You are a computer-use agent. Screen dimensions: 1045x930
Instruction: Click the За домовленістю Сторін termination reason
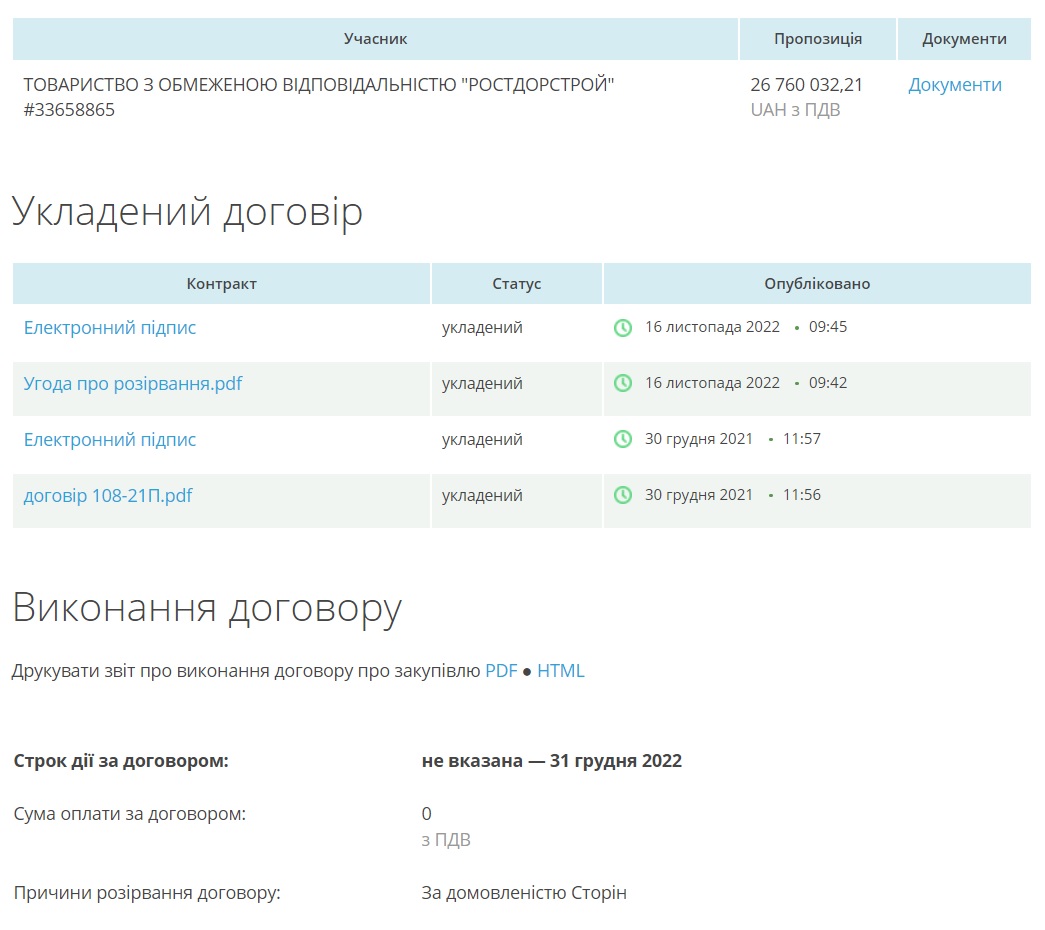tap(524, 893)
